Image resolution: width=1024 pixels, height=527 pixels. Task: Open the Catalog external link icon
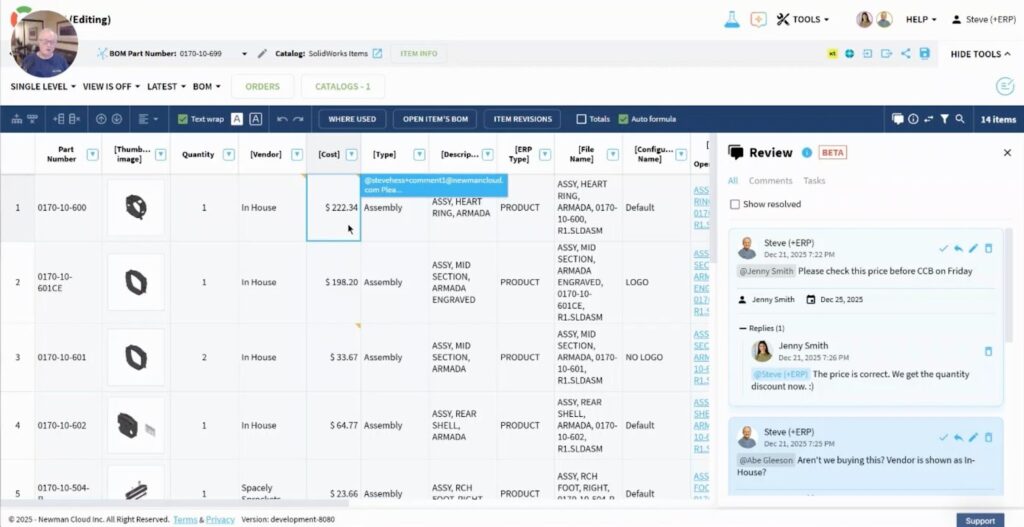click(377, 54)
